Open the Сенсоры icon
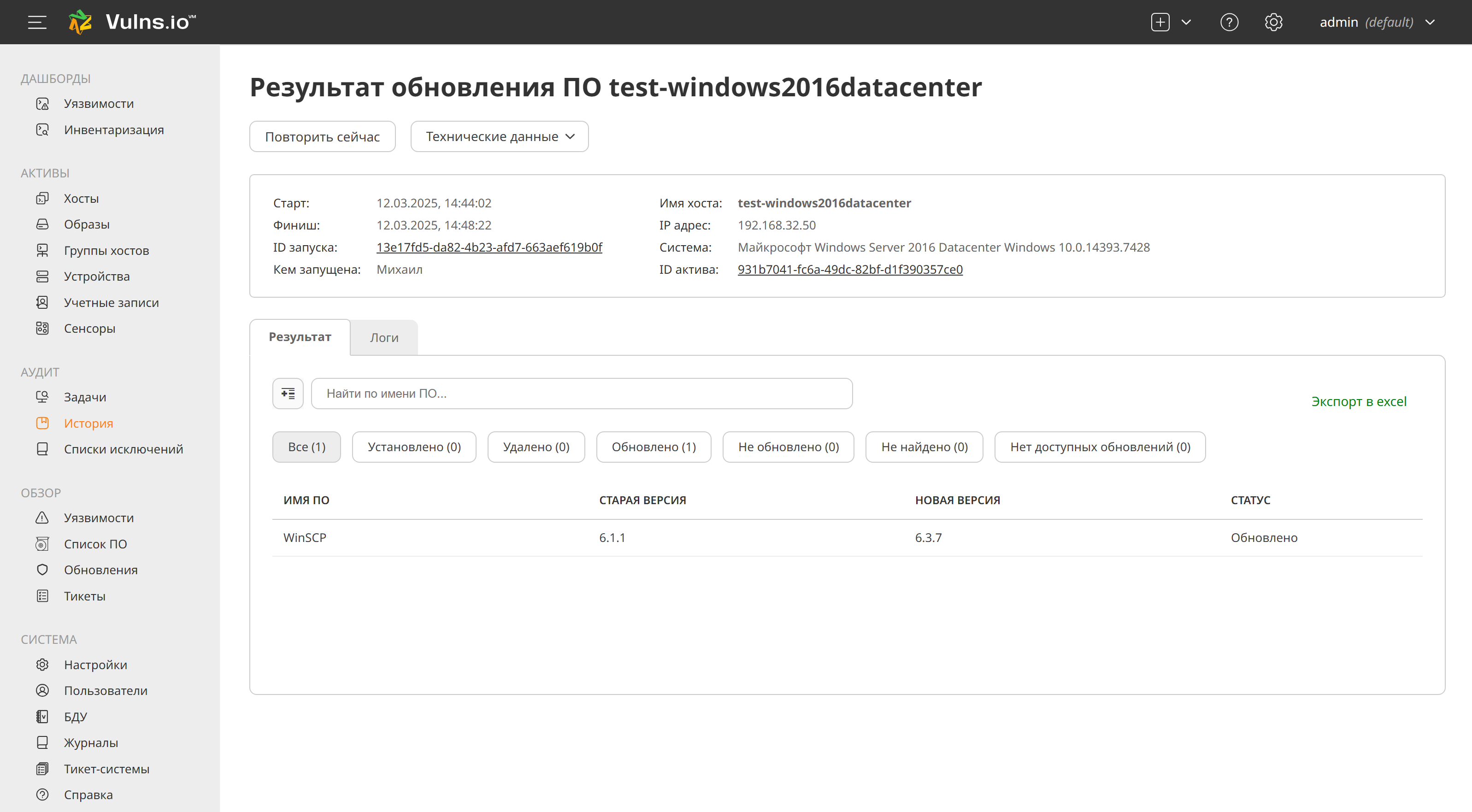This screenshot has width=1472, height=812. pyautogui.click(x=42, y=328)
